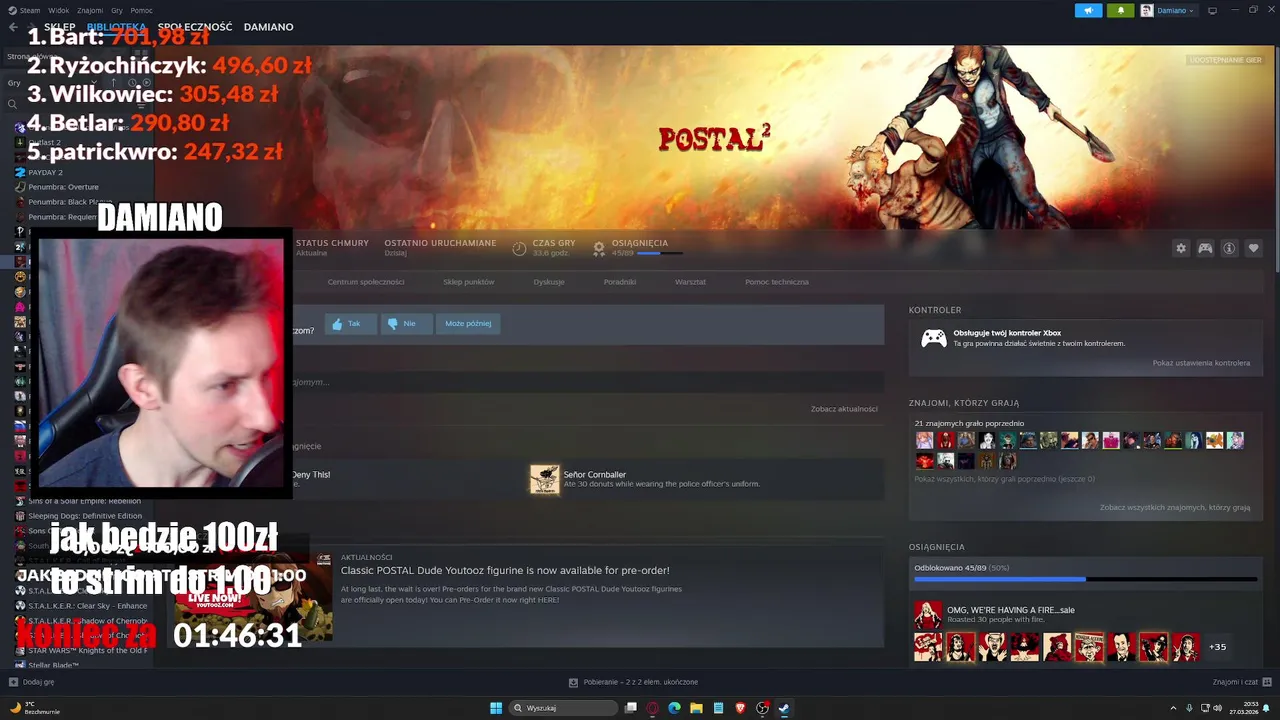Image resolution: width=1280 pixels, height=720 pixels.
Task: Open Poradniki tab
Action: coord(620,282)
